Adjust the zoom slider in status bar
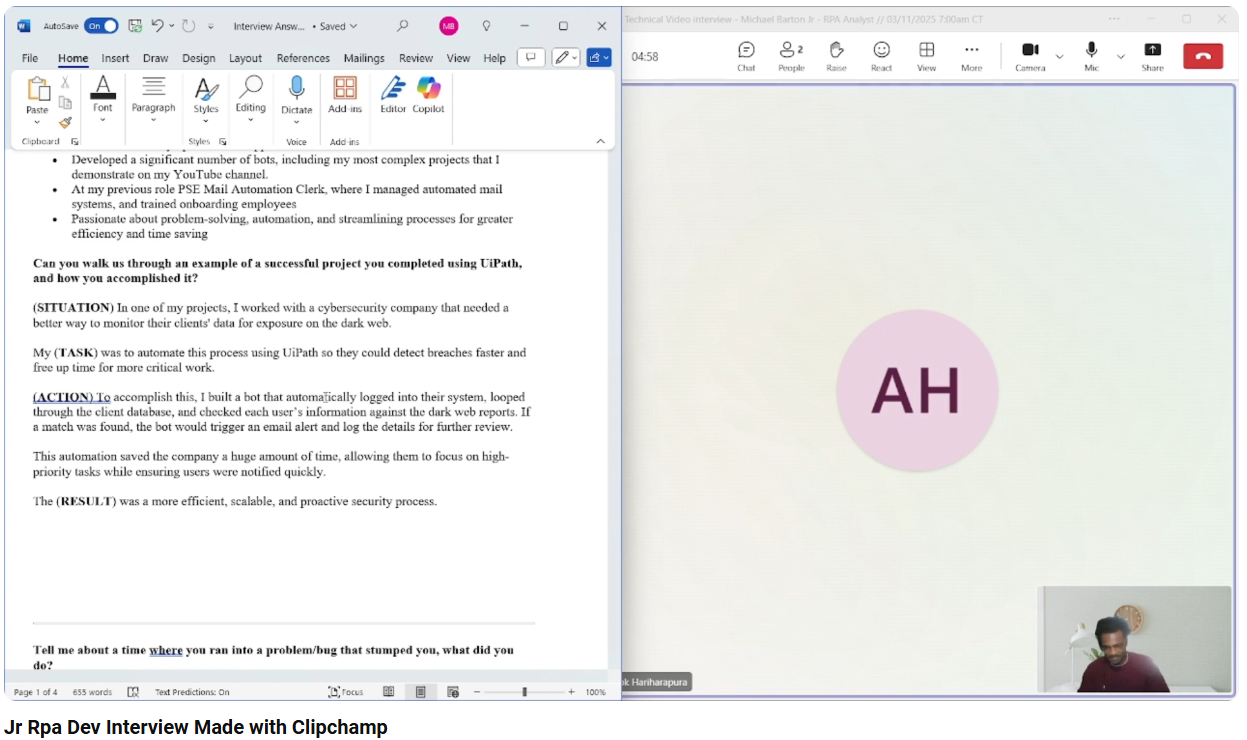 [524, 692]
